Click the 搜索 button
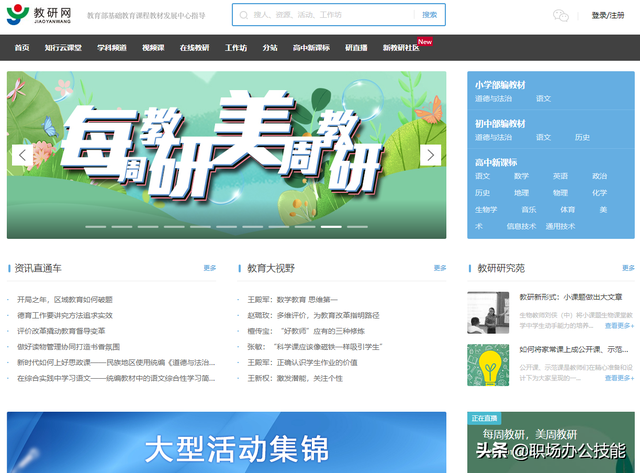640x473 pixels. 429,15
